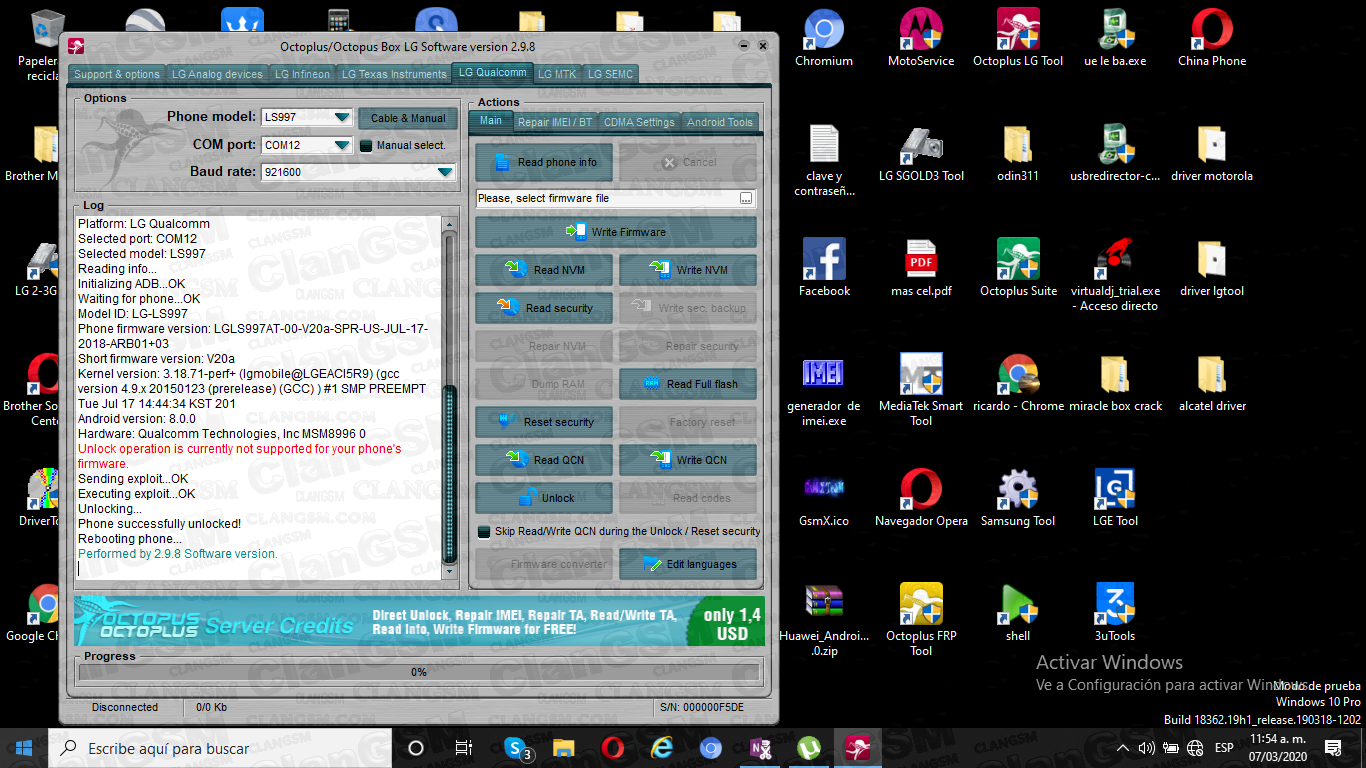This screenshot has height=768, width=1366.
Task: Enable Skip Read/Write QCN checkbox
Action: click(484, 532)
